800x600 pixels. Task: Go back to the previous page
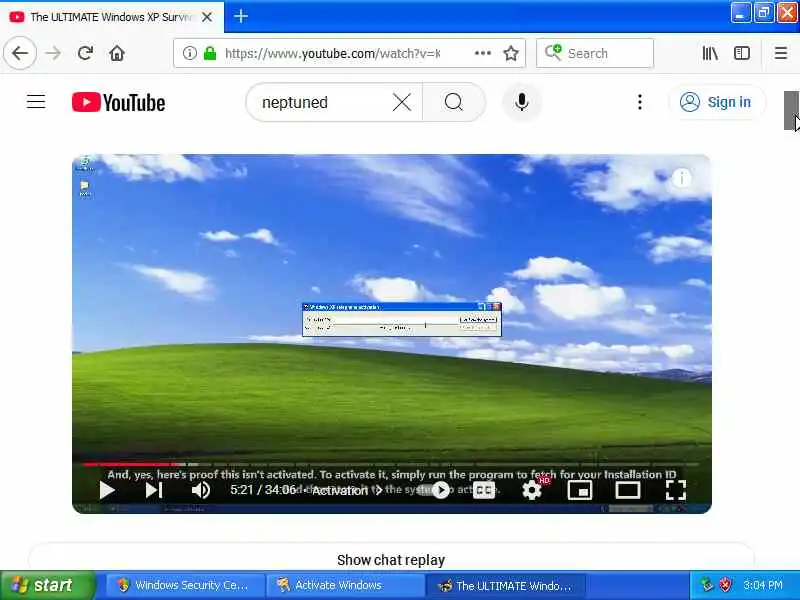point(20,53)
